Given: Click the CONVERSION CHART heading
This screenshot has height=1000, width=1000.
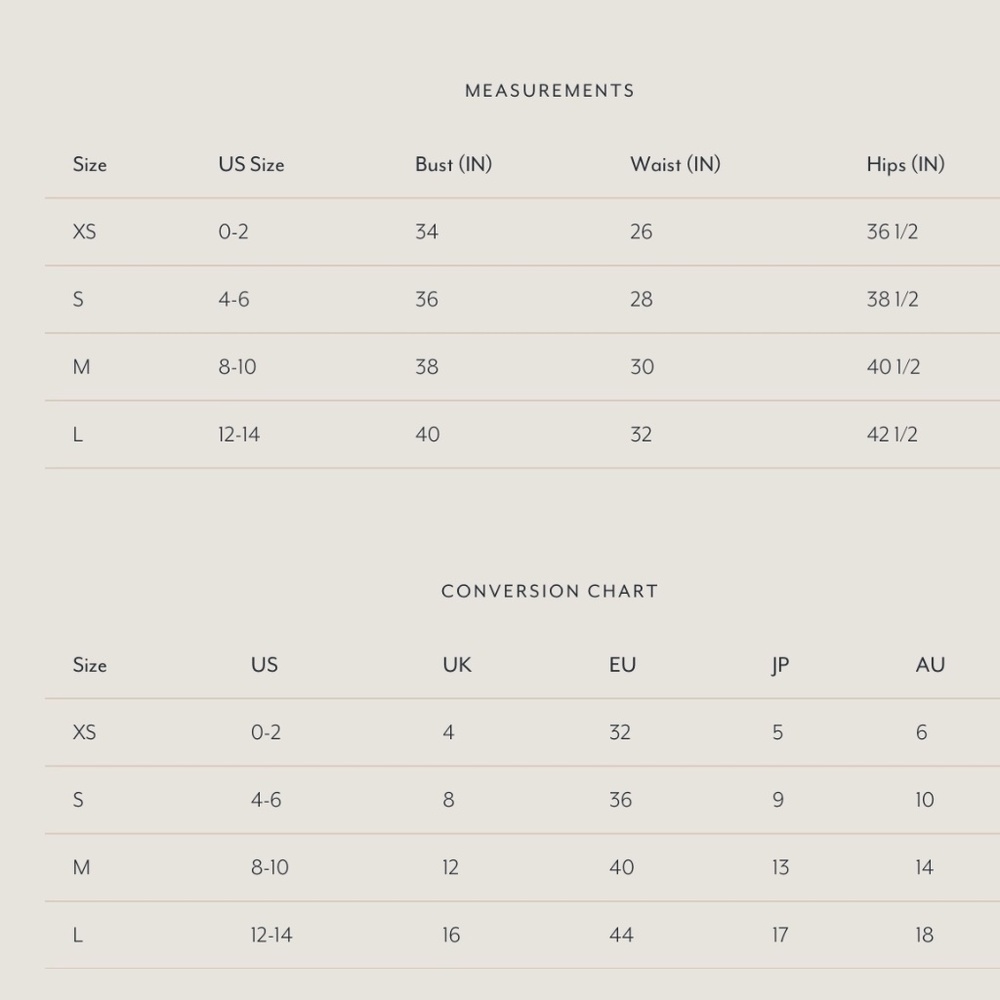Looking at the screenshot, I should click(x=549, y=591).
